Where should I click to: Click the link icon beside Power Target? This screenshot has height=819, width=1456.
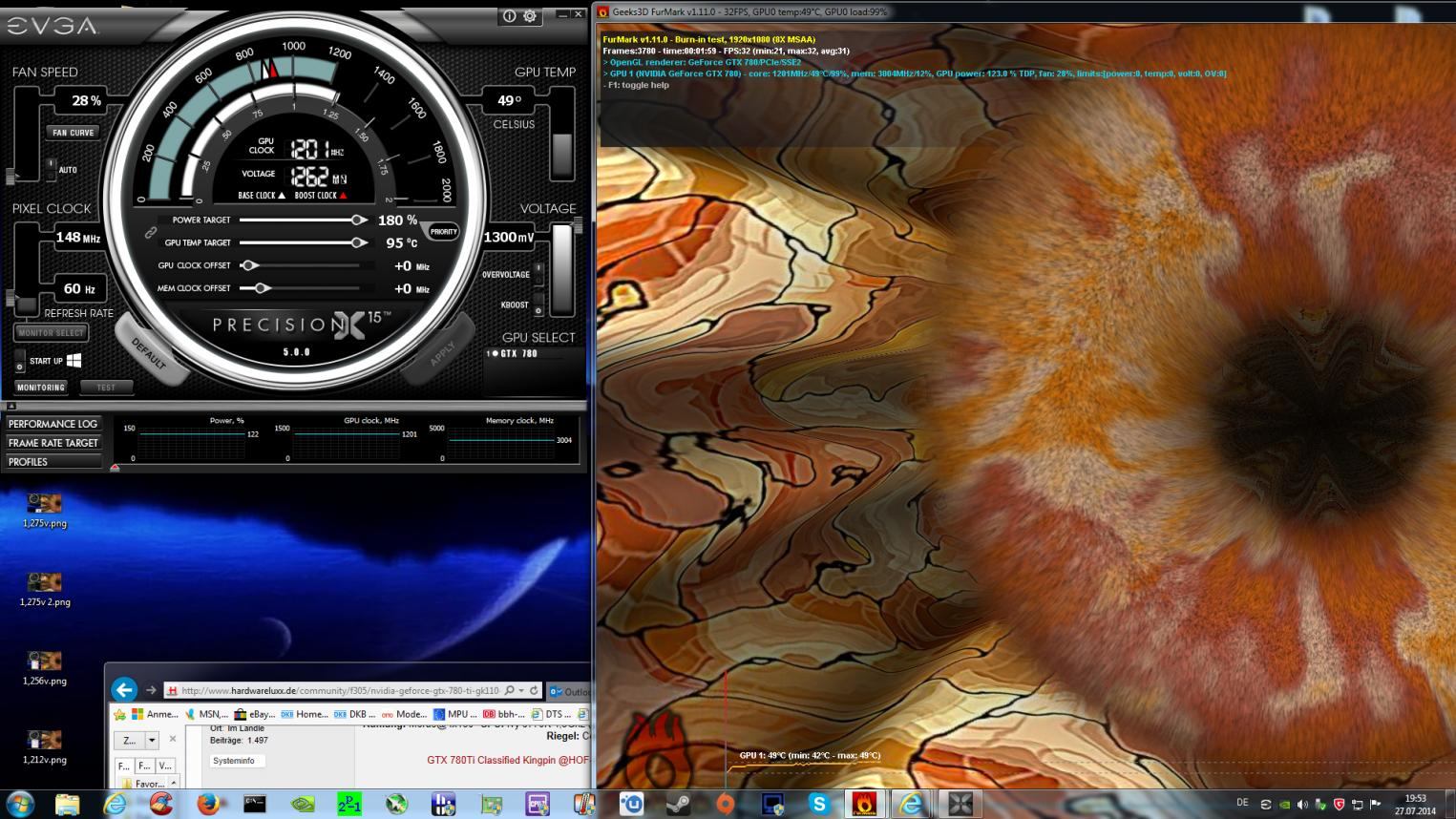(150, 232)
